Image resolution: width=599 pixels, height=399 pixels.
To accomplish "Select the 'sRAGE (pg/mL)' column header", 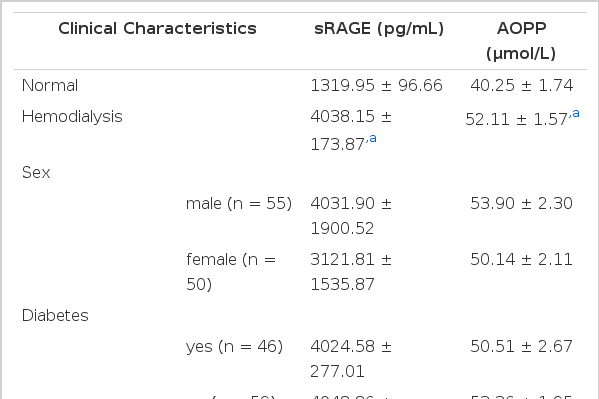I will click(379, 29).
